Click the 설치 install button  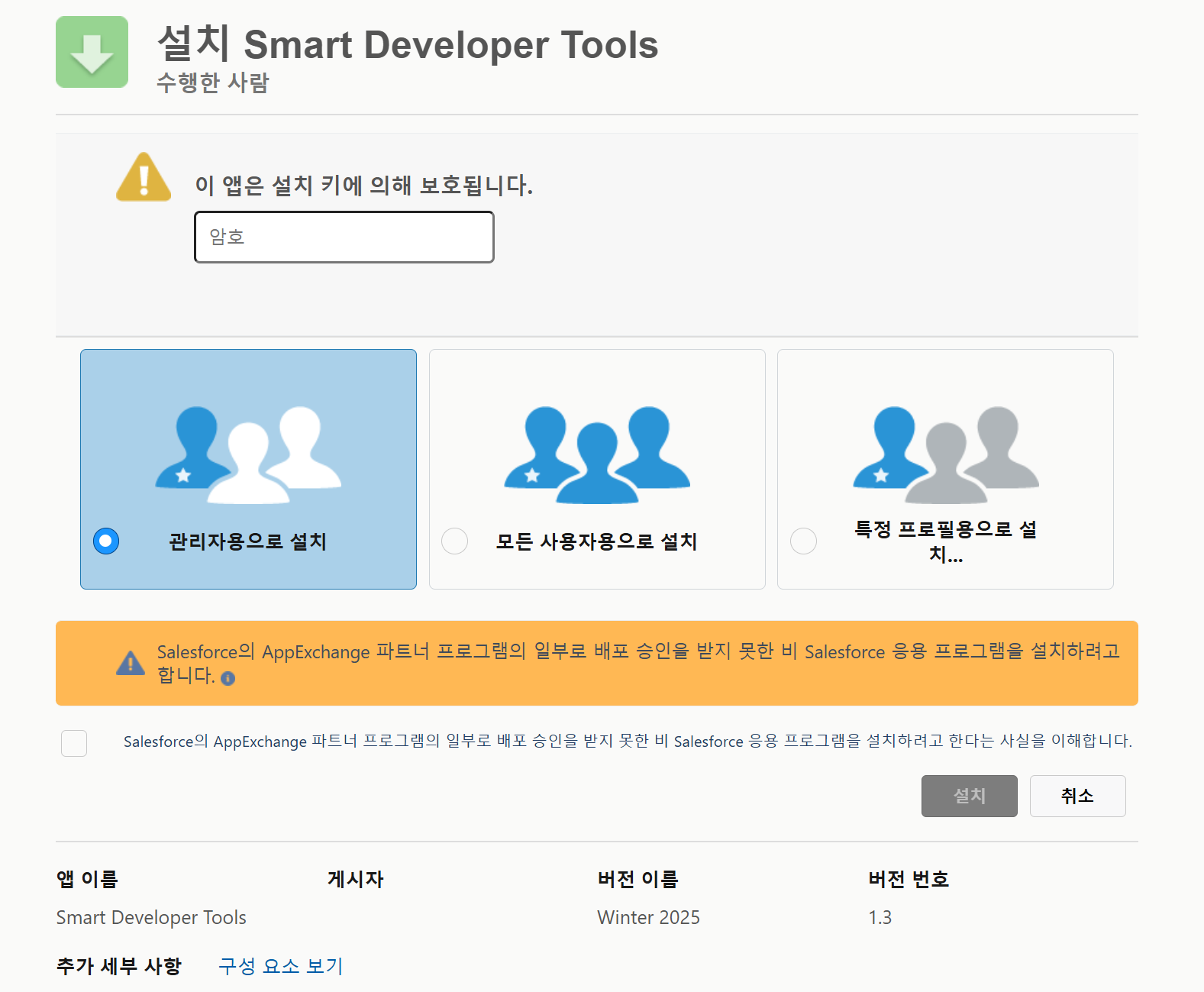click(x=969, y=796)
